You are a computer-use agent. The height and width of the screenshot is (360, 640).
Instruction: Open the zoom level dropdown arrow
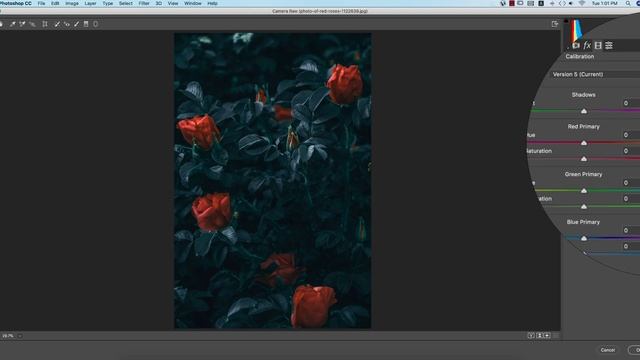pos(20,336)
